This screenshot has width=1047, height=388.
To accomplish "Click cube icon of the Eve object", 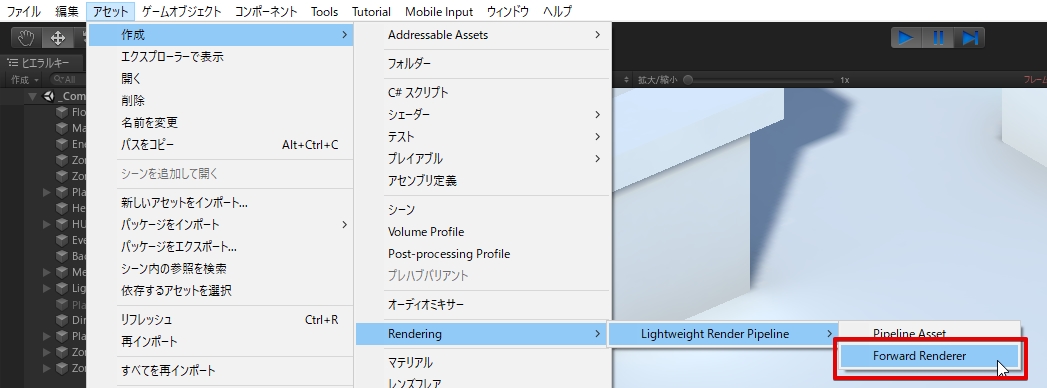I will click(x=63, y=240).
